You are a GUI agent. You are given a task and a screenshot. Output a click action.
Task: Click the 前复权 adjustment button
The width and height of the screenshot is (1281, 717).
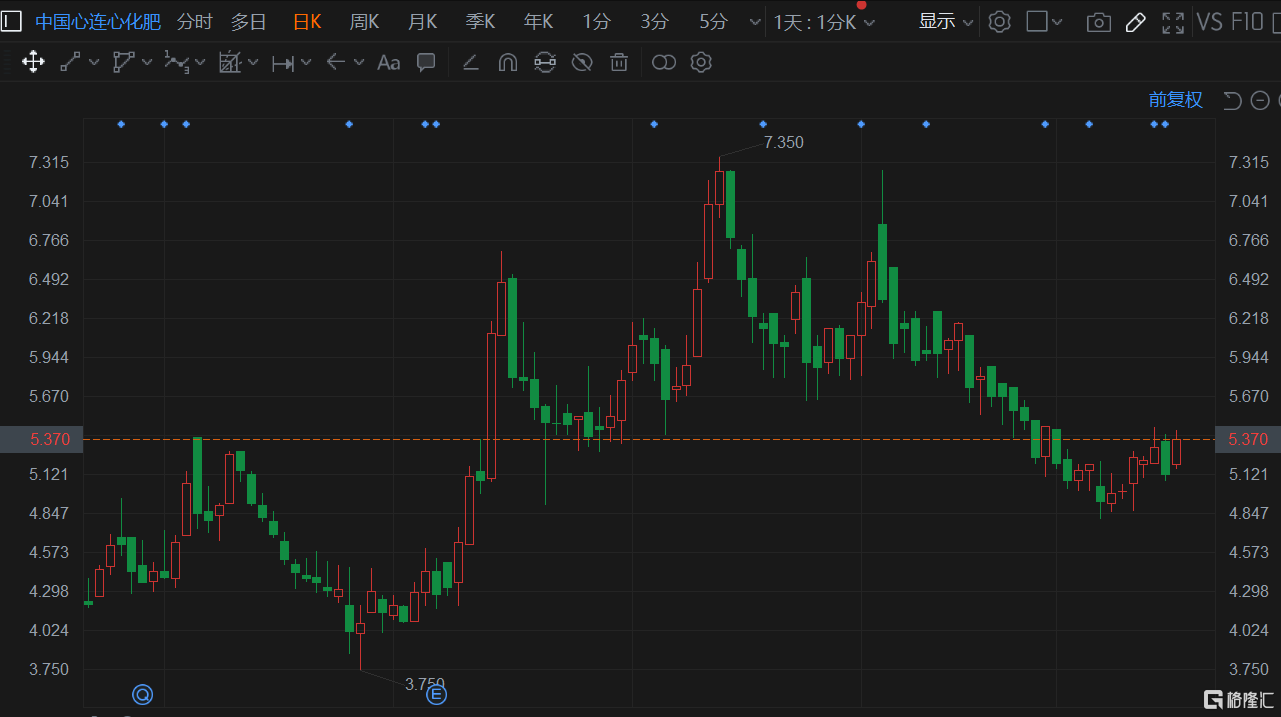click(x=1176, y=100)
